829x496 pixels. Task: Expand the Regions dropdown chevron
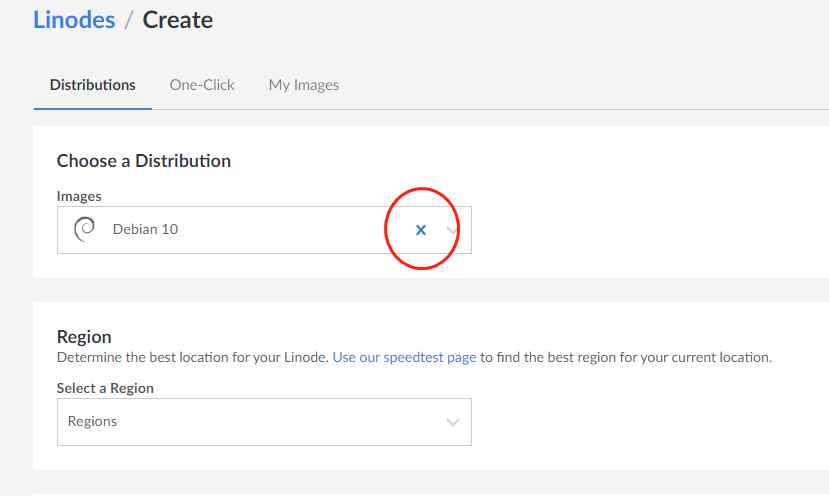(453, 422)
